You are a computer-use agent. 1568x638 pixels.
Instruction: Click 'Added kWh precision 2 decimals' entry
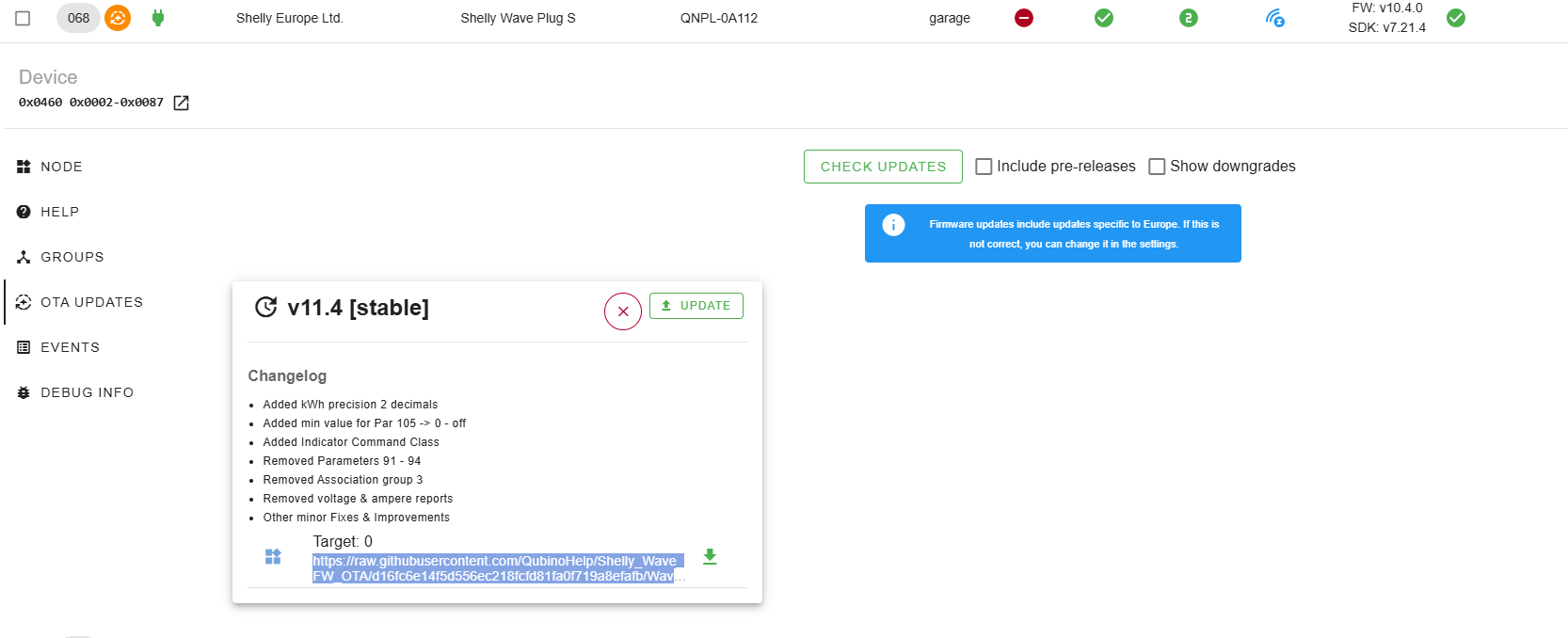point(350,405)
